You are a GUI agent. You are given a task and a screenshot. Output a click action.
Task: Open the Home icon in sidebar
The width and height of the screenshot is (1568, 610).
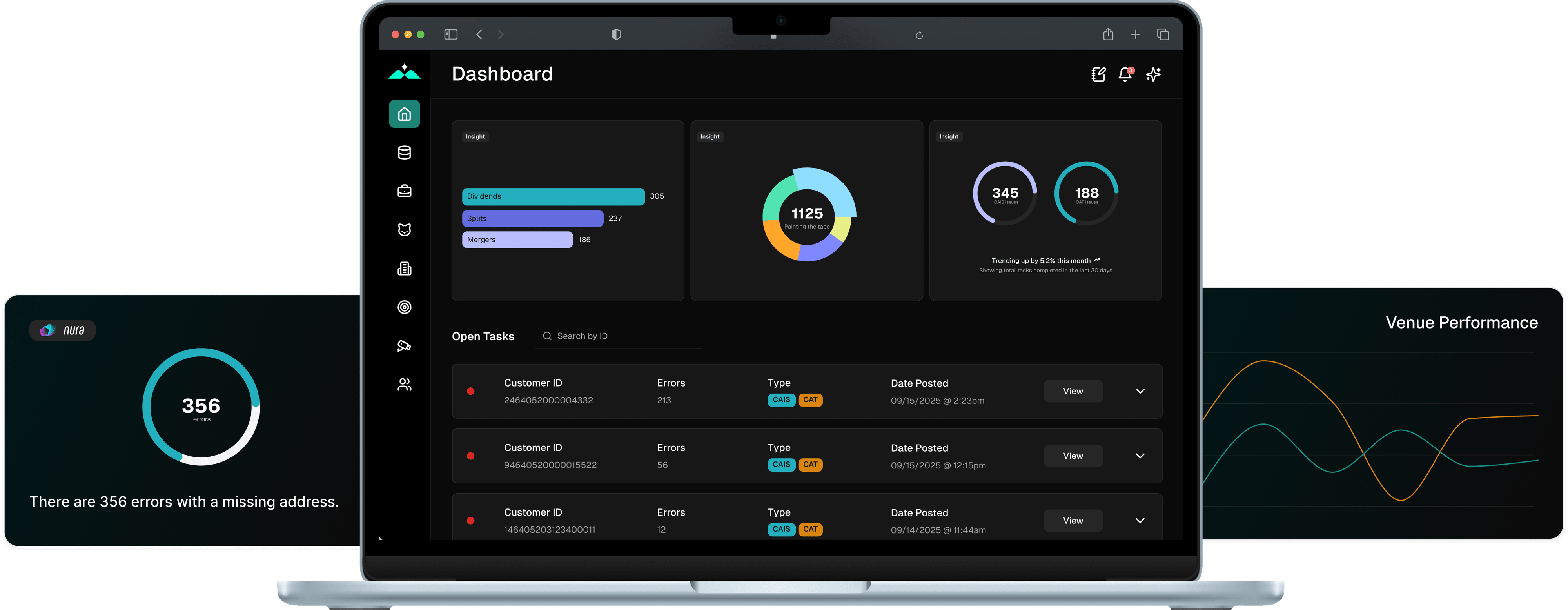pos(404,114)
